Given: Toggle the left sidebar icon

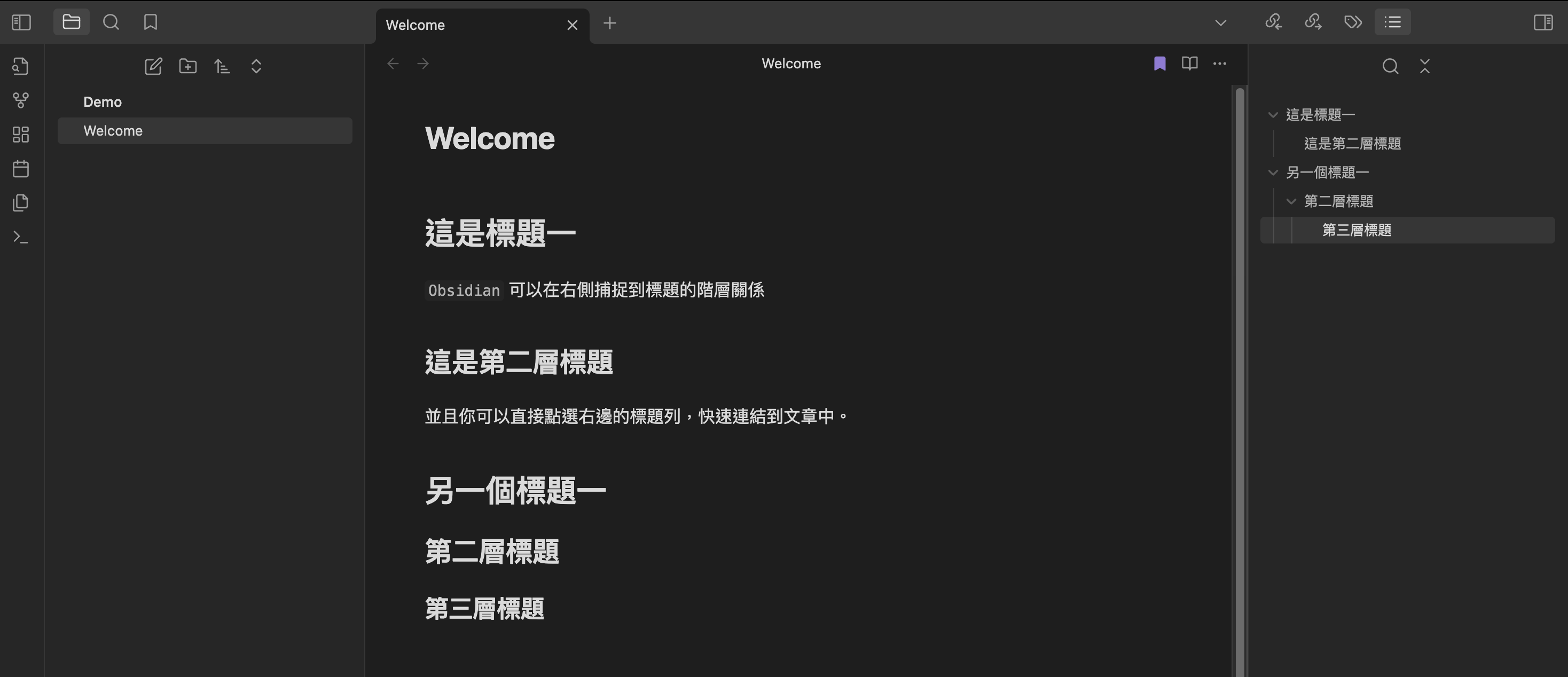Looking at the screenshot, I should pos(21,22).
